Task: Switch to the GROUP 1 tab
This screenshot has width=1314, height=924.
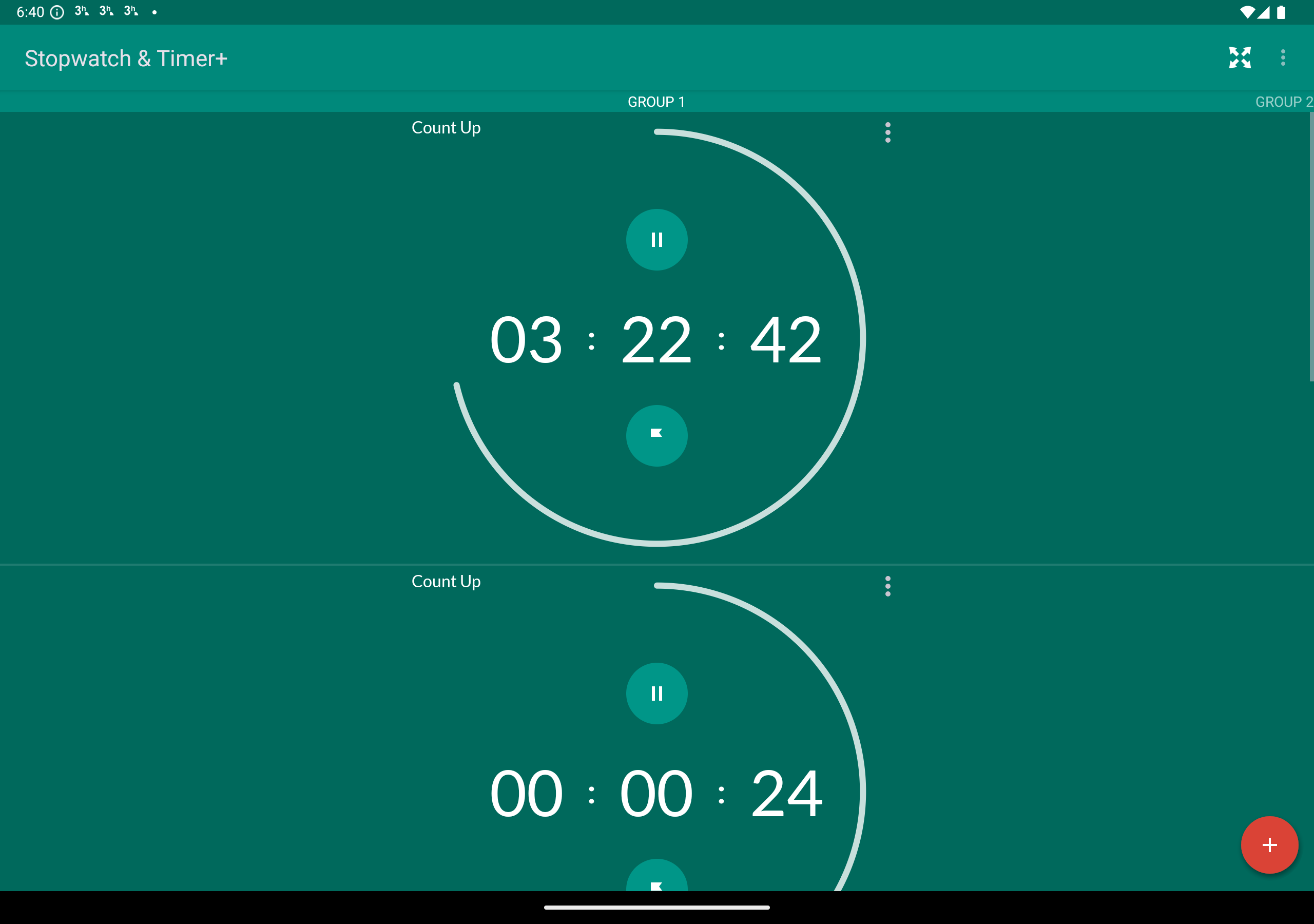Action: (x=656, y=102)
